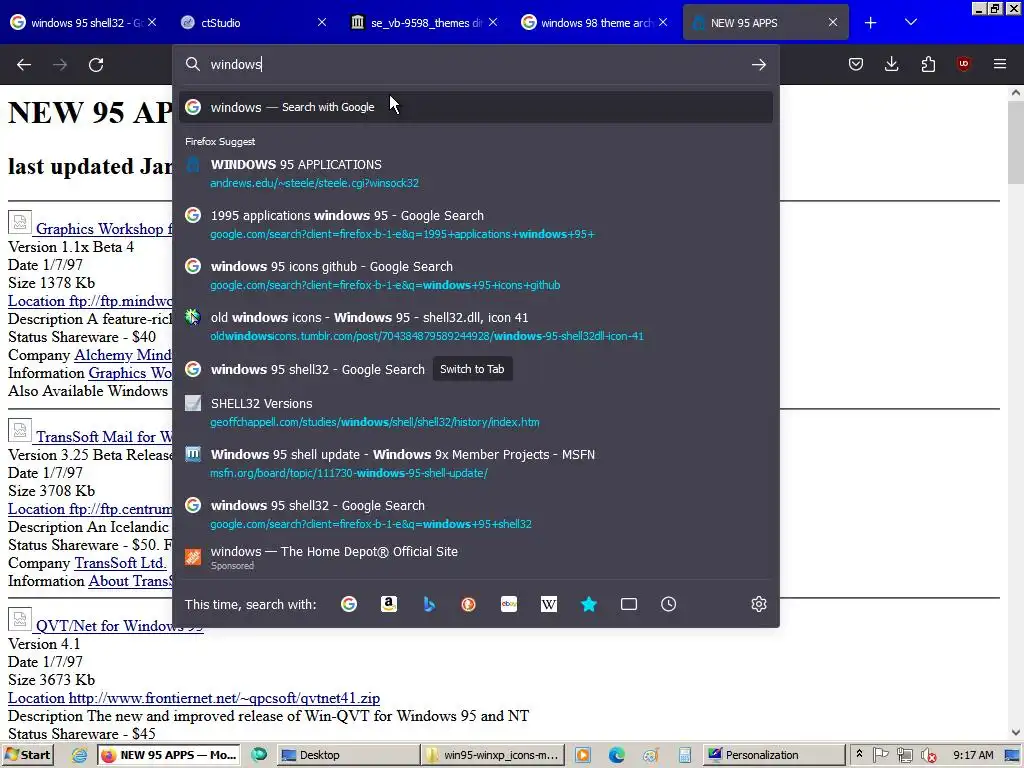The image size is (1024, 768).
Task: Launch Internet Explorer from the taskbar
Action: click(80, 755)
